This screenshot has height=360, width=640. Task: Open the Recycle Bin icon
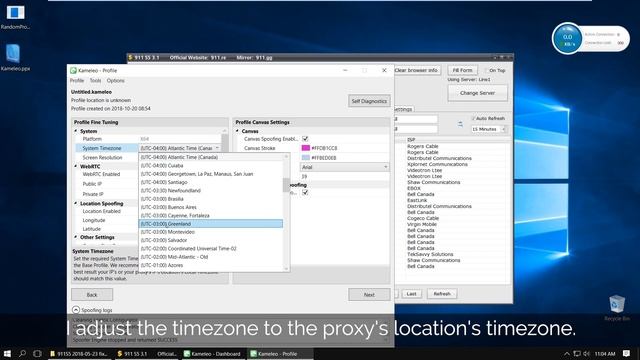[617, 304]
